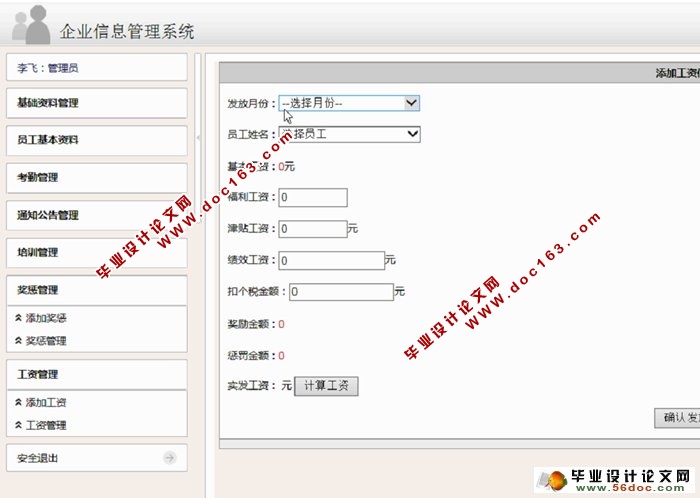Open 基础资料管理 menu section

(97, 103)
